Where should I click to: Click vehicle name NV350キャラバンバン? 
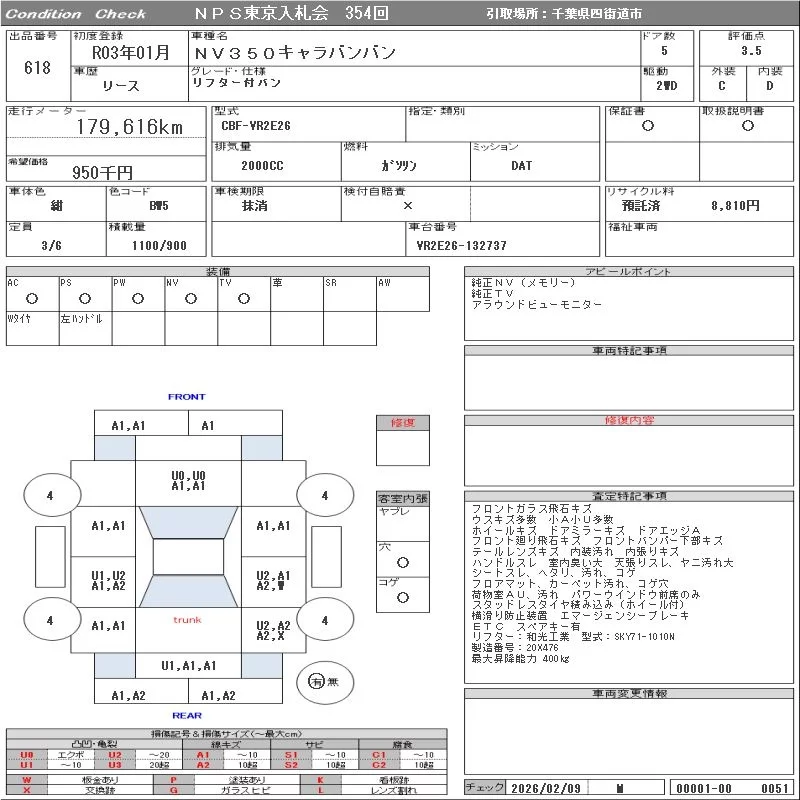coord(295,53)
